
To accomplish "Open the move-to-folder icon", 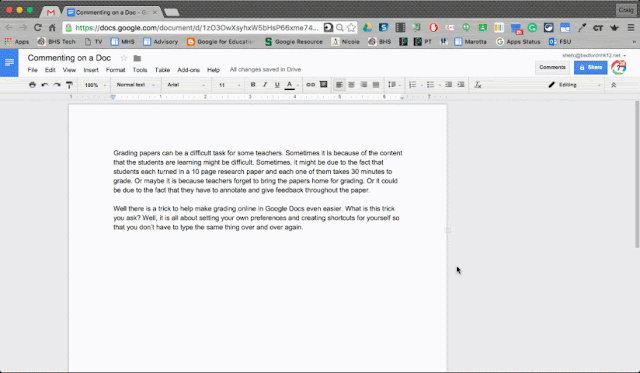I will [x=137, y=58].
